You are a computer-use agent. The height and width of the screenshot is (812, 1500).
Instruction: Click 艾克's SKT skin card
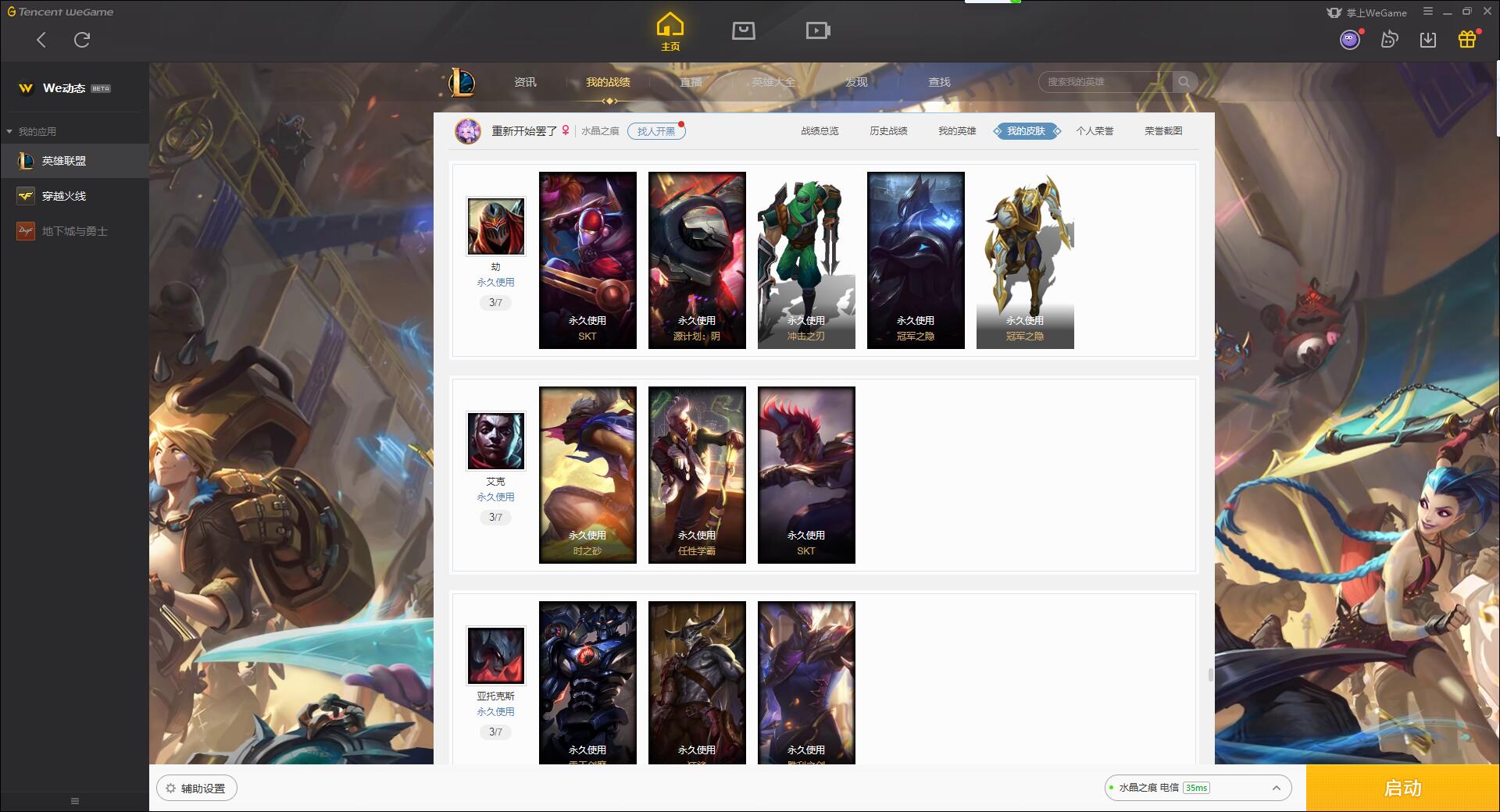806,475
